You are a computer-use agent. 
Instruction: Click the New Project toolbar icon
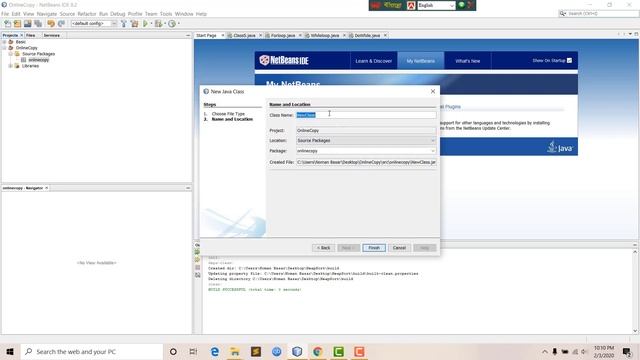point(18,24)
